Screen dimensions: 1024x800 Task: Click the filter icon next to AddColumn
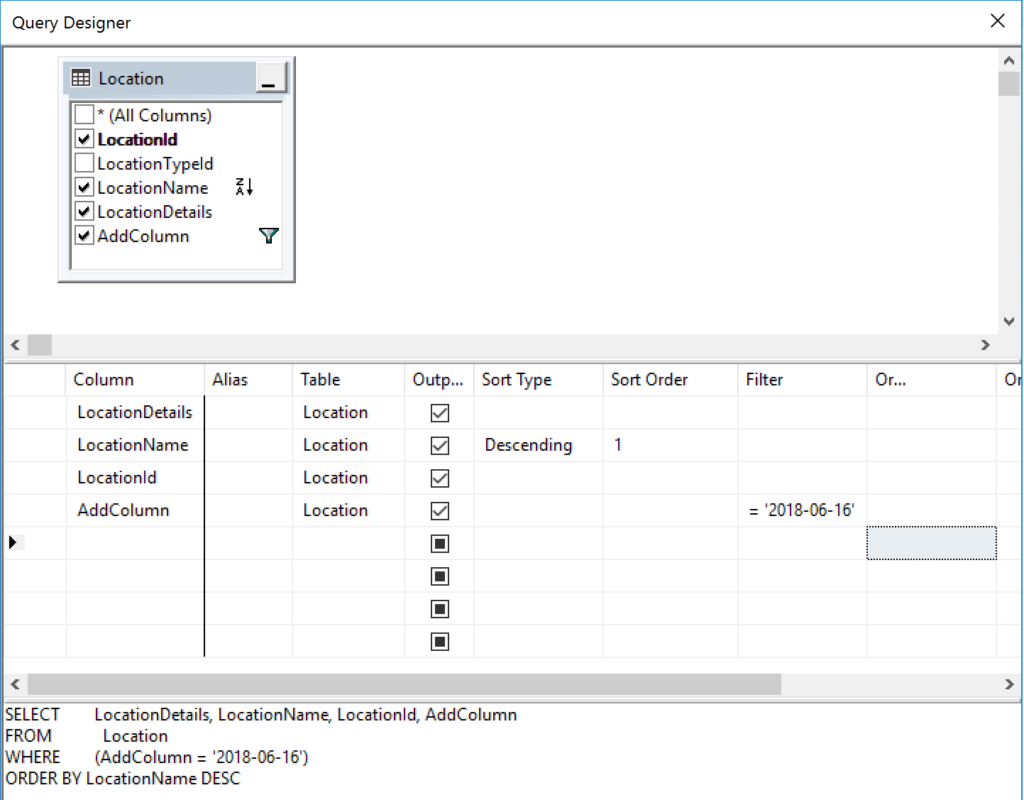pyautogui.click(x=267, y=235)
